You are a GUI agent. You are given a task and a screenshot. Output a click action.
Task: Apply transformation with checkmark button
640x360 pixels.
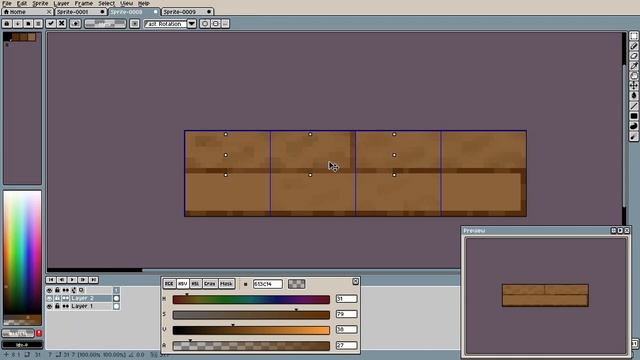[x=51, y=24]
